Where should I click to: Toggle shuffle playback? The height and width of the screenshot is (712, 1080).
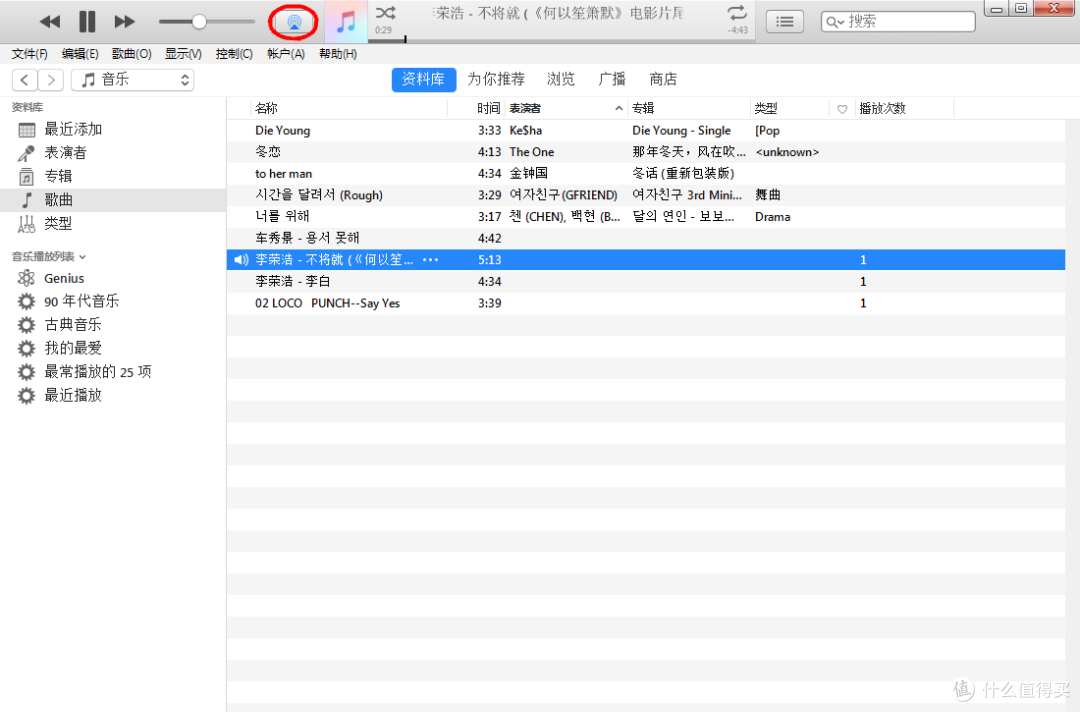tap(386, 12)
